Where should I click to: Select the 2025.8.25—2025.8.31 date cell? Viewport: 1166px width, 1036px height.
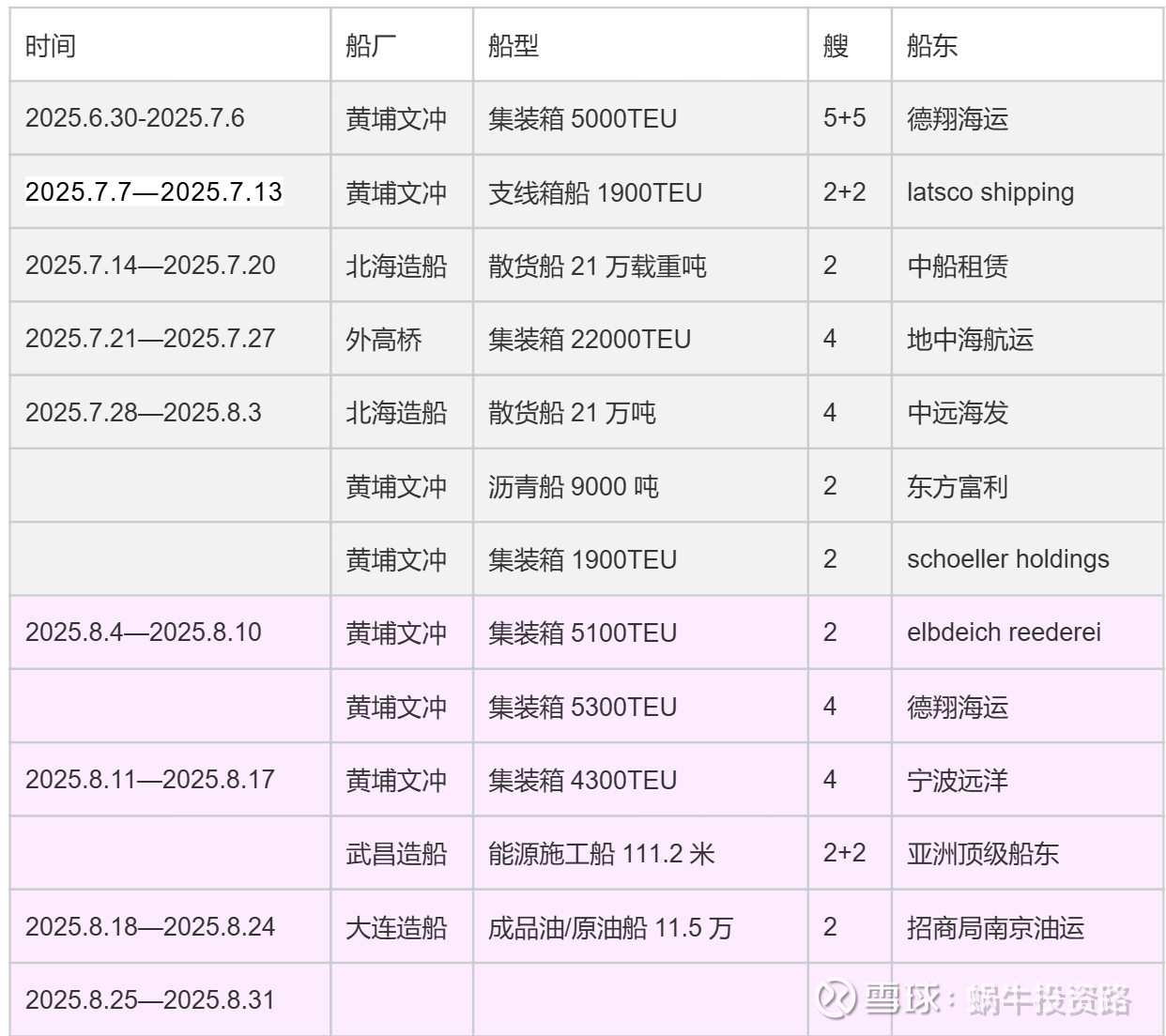(x=150, y=1000)
